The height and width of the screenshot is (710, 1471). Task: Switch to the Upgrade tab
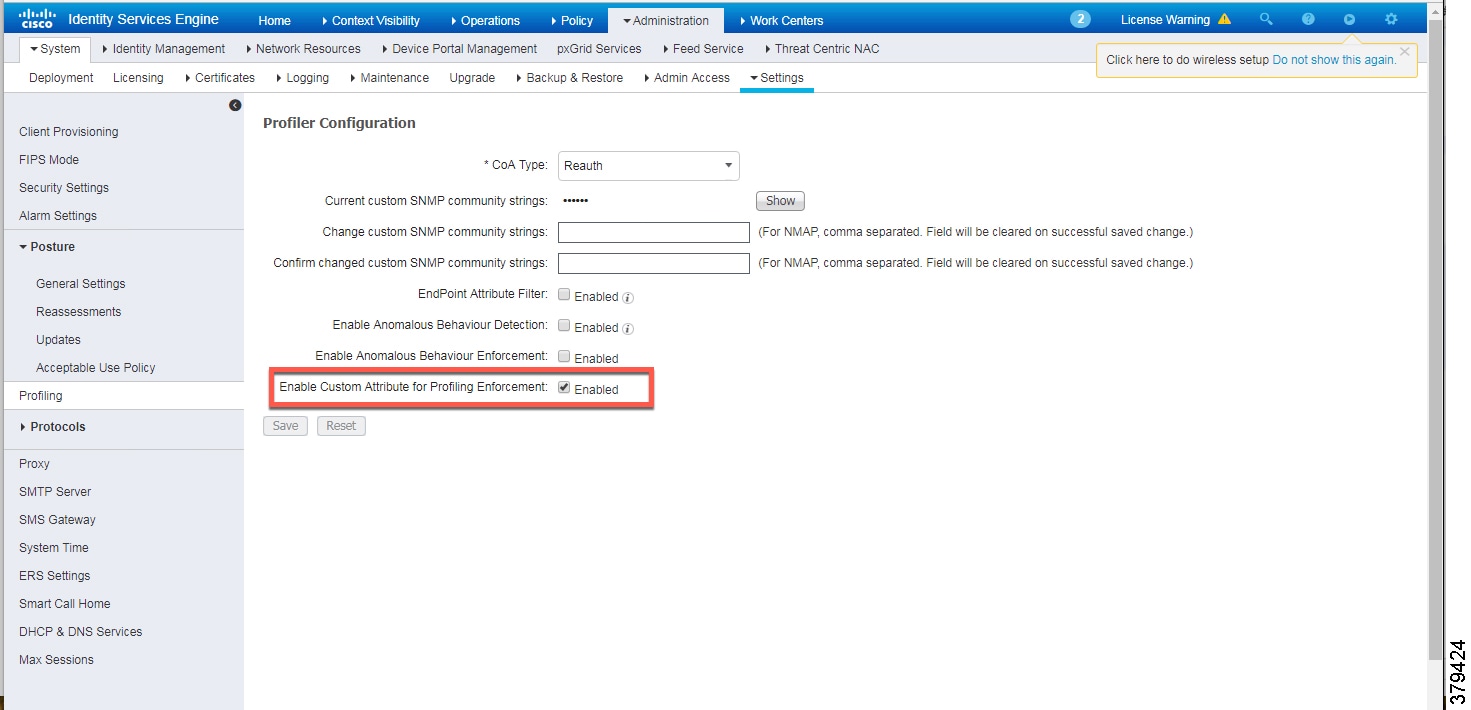(x=472, y=78)
